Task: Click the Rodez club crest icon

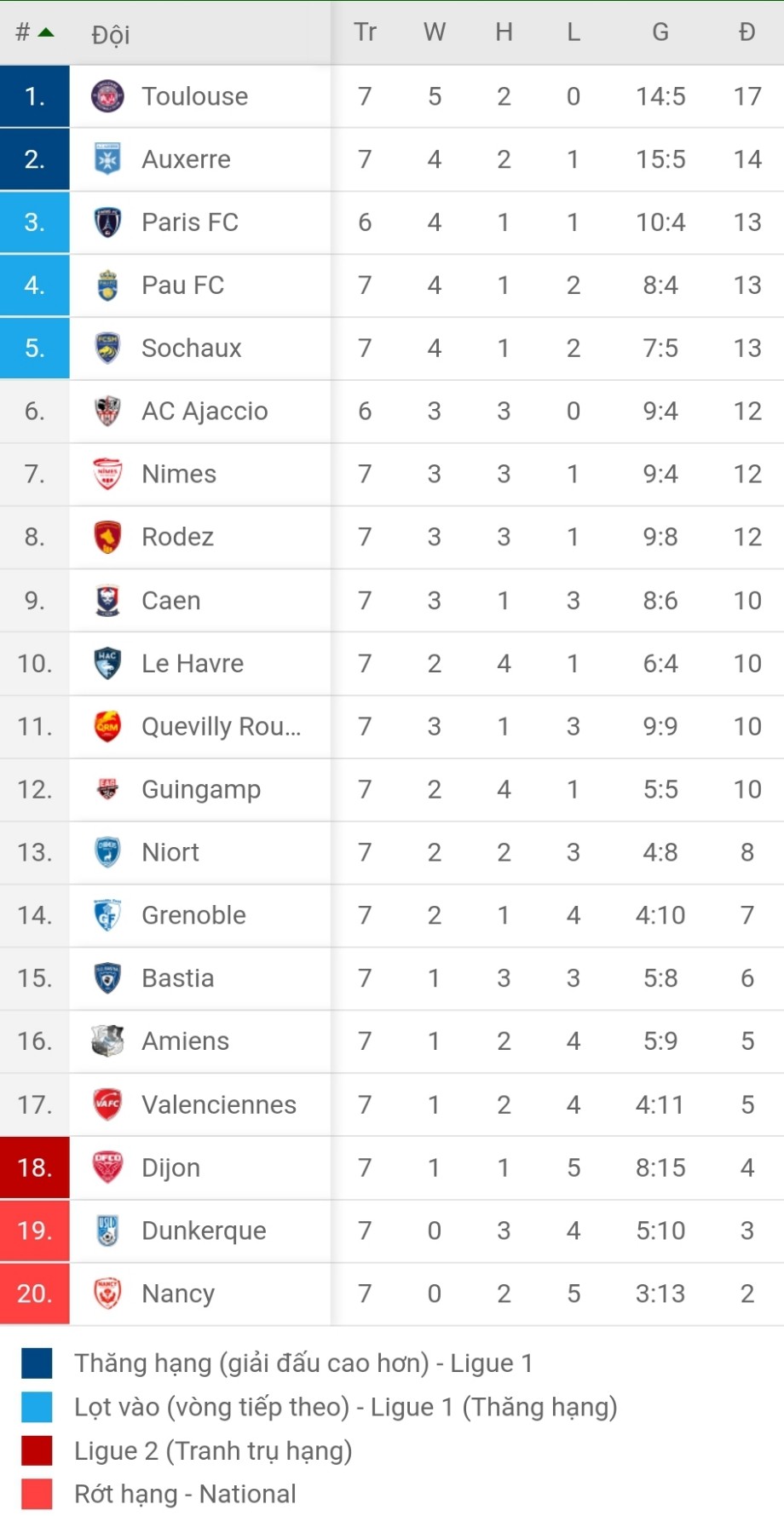Action: click(107, 537)
